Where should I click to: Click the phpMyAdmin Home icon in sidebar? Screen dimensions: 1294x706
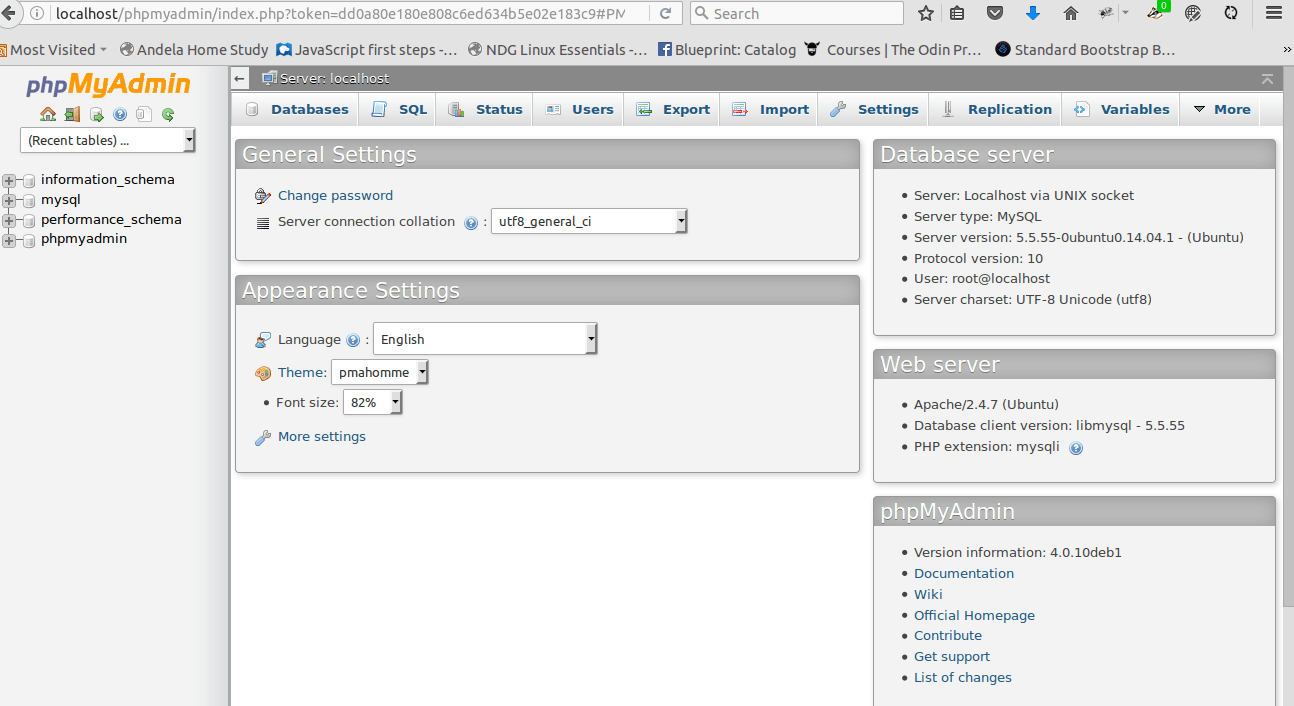[x=48, y=114]
